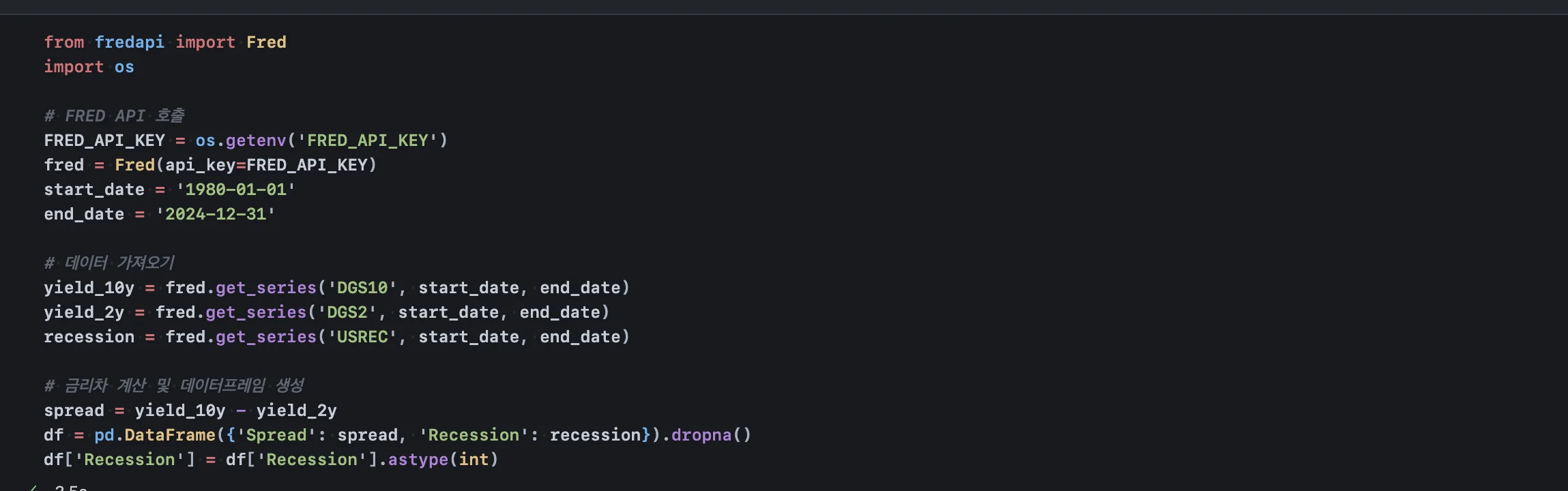Click the 'DGS2' series string
Screen dimensions: 1568x491
[347, 312]
